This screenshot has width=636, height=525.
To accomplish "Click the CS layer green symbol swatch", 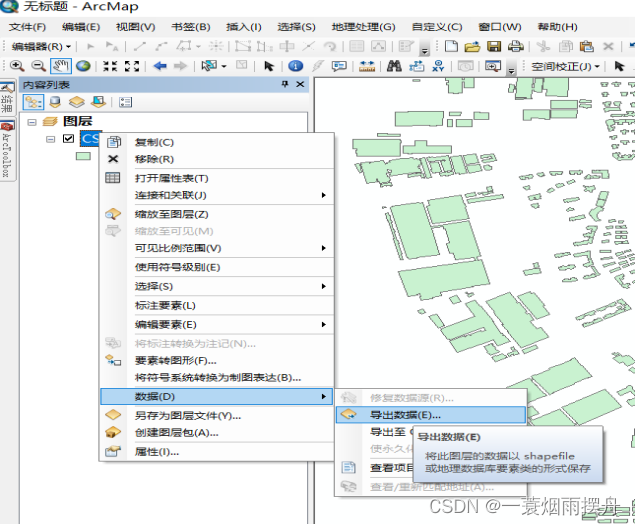I will pos(83,156).
